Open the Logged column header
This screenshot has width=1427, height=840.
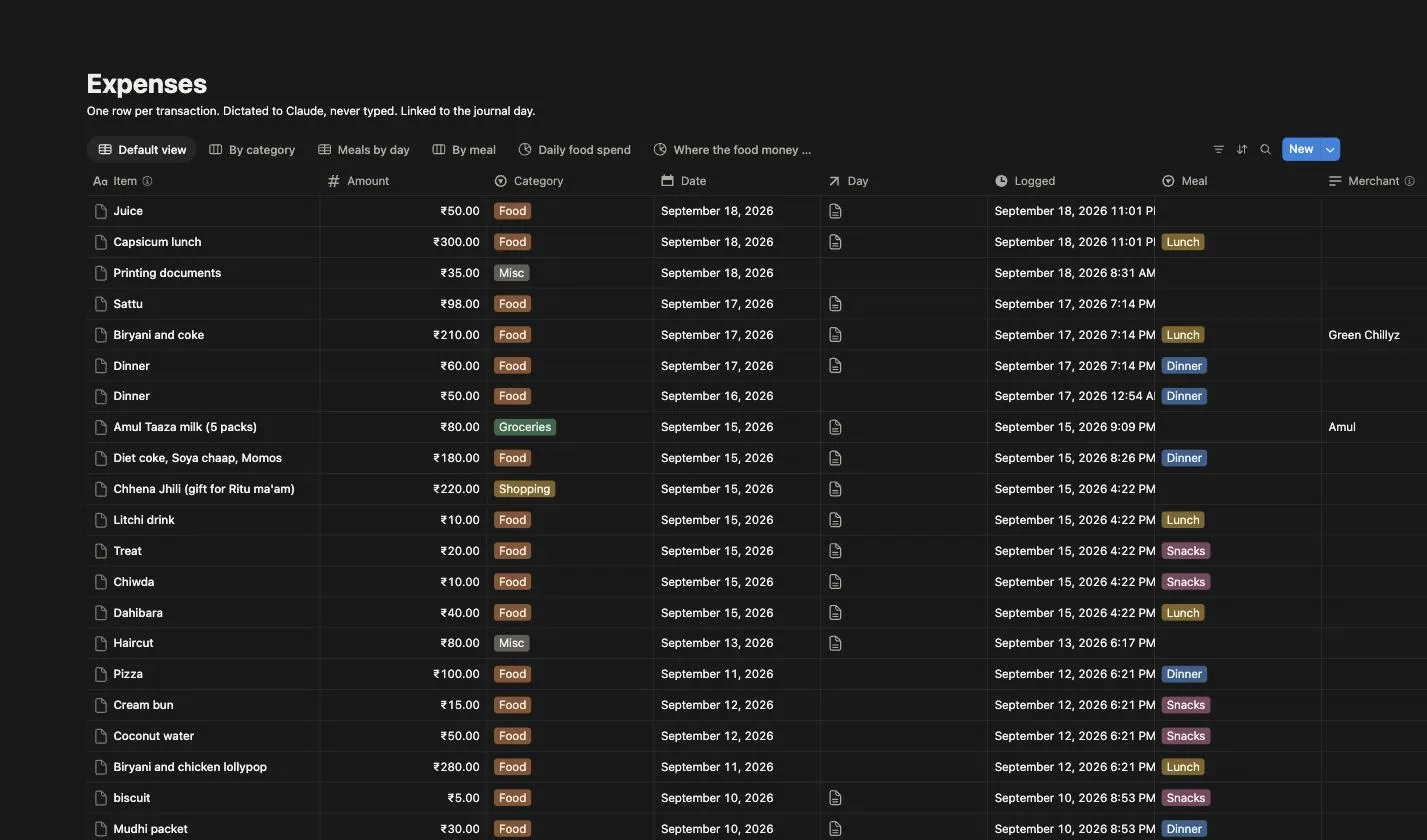pyautogui.click(x=1071, y=181)
